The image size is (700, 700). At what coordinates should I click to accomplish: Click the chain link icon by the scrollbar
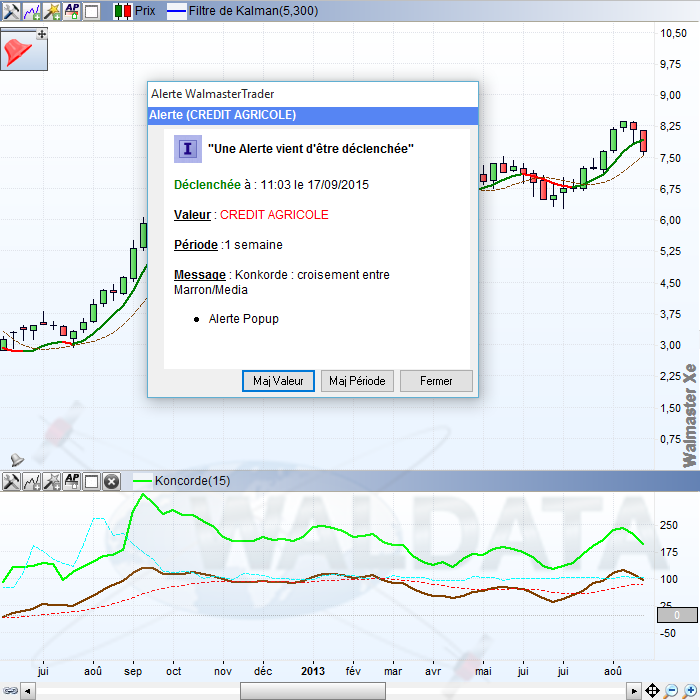10,691
